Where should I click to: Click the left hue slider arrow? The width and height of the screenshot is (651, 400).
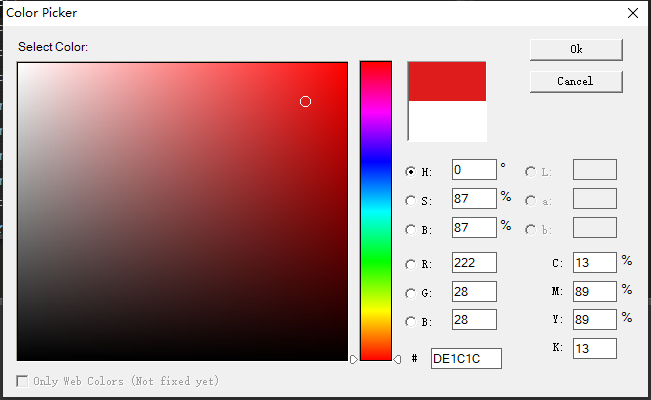click(x=353, y=359)
